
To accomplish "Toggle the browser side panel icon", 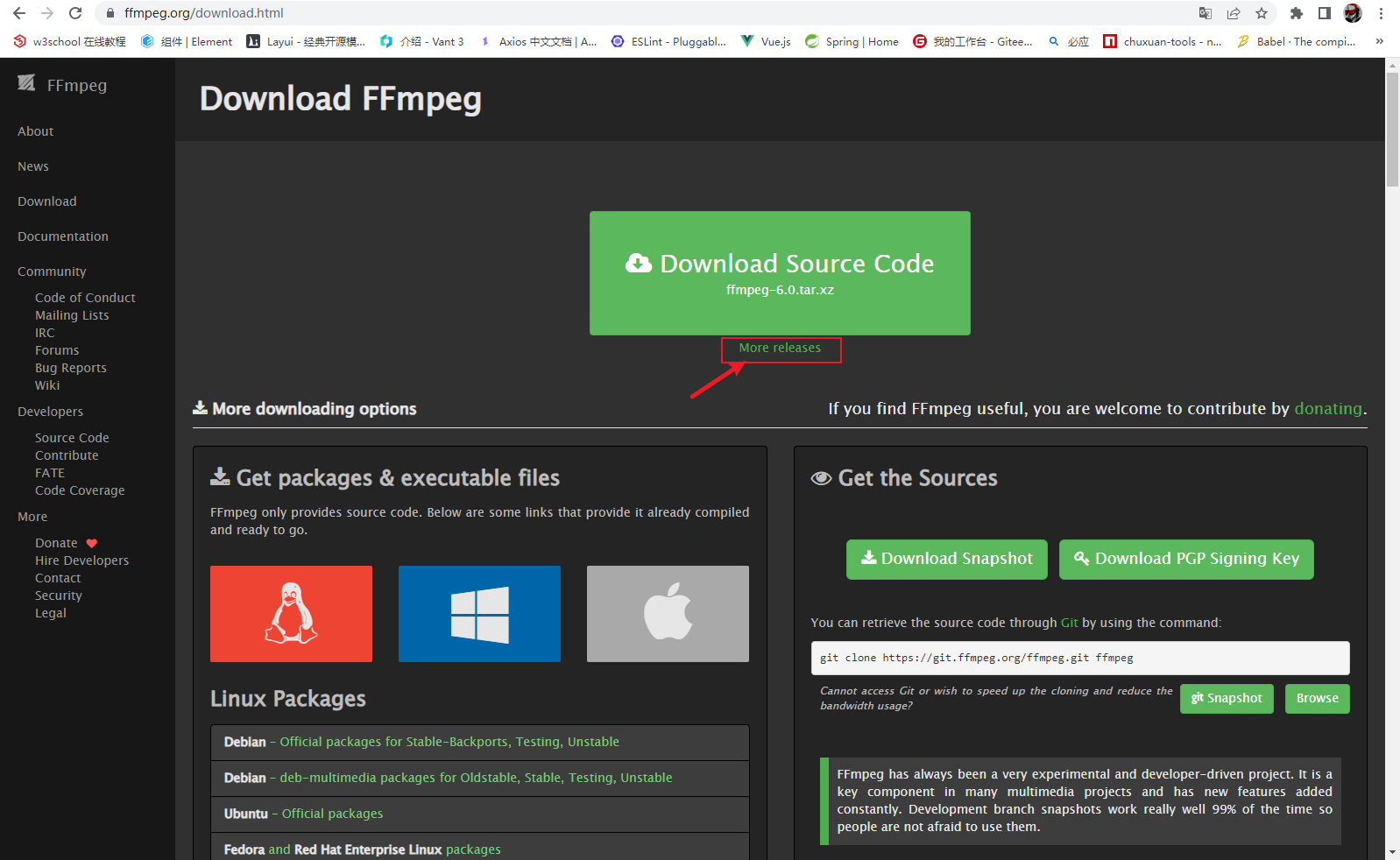I will point(1325,13).
